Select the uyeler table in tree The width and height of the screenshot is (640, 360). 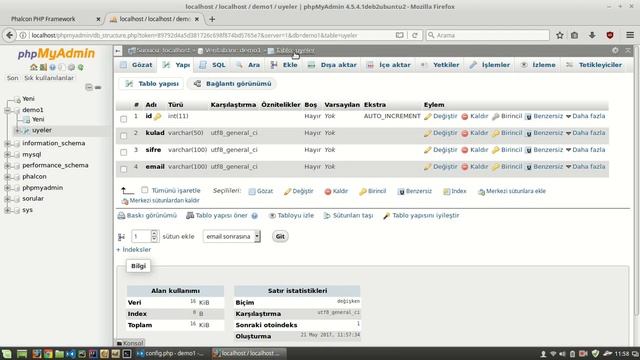[42, 130]
